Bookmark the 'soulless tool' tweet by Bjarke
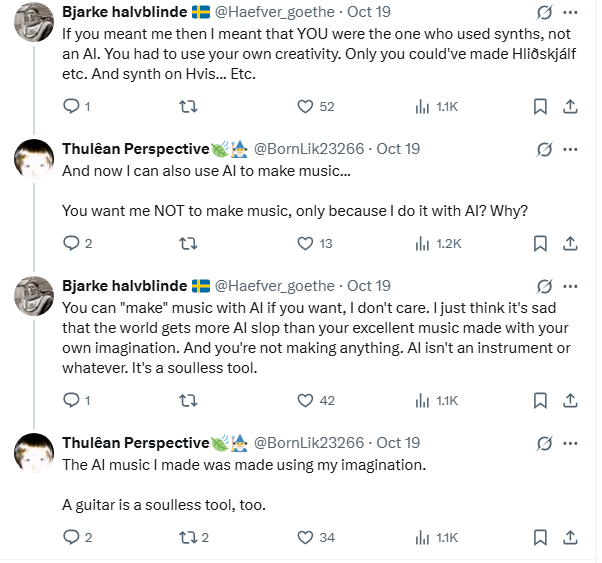602x563 pixels. tap(539, 400)
